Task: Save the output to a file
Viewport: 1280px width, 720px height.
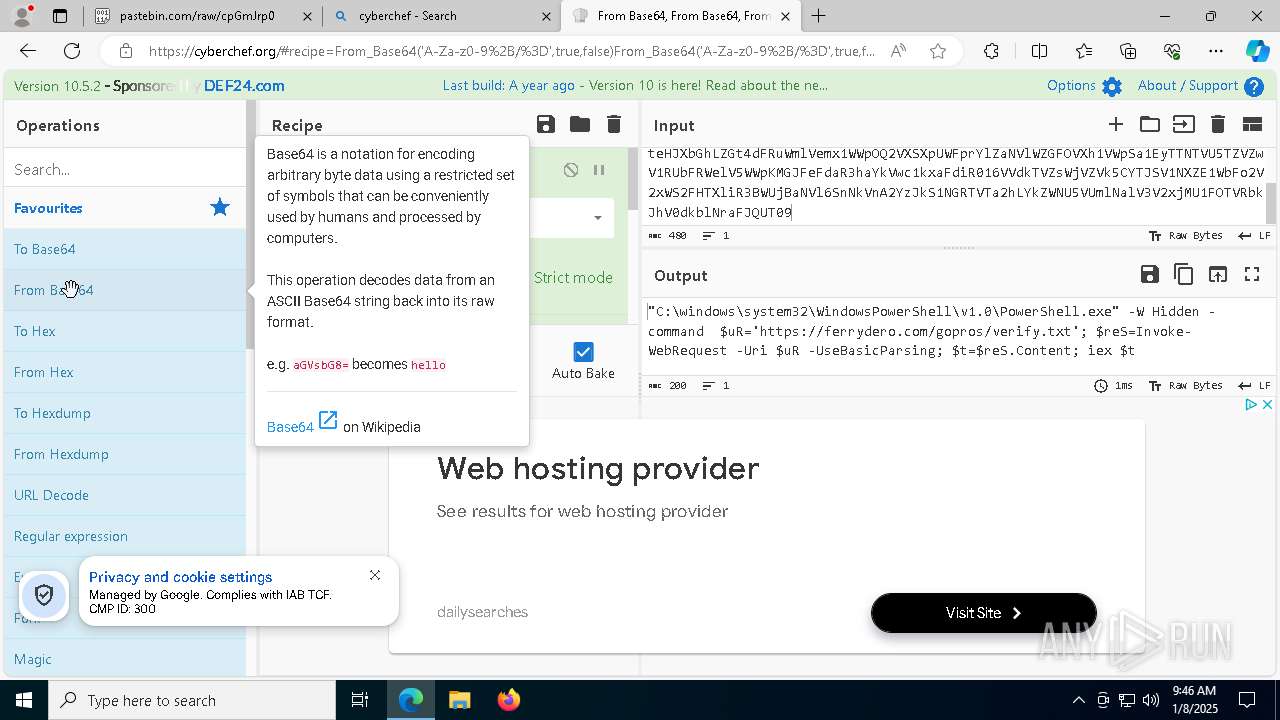Action: (x=1149, y=274)
